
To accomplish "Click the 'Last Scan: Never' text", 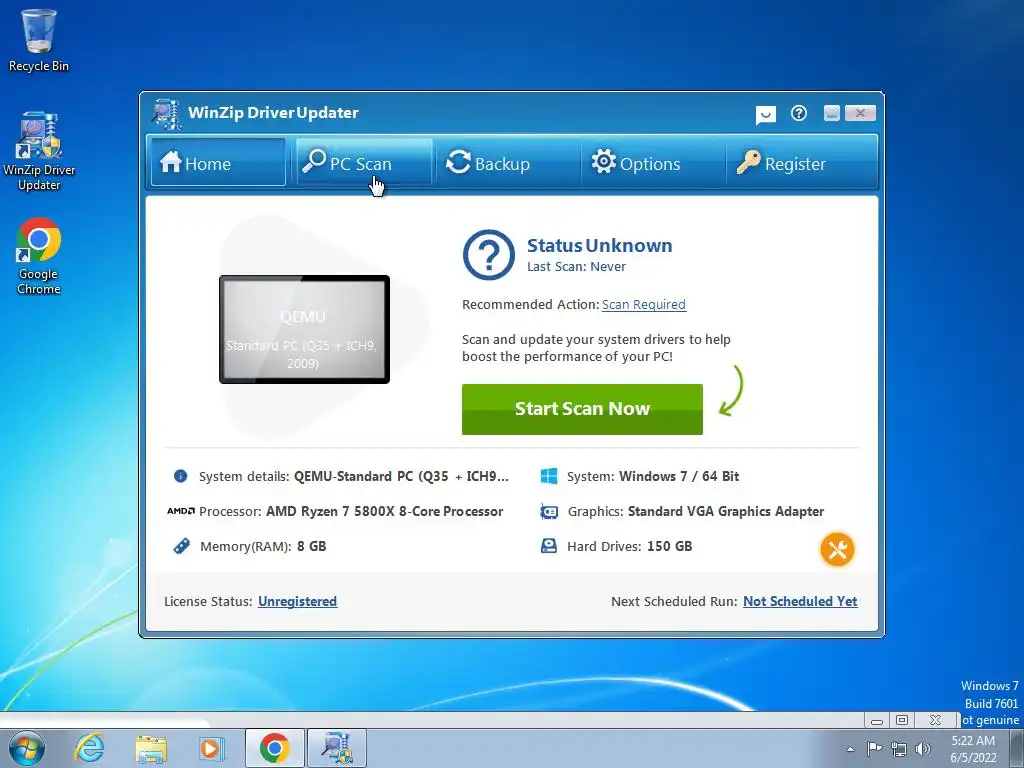I will (576, 266).
